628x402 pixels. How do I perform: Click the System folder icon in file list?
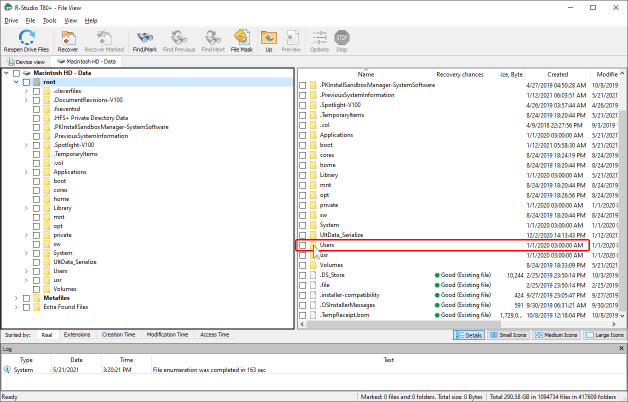313,225
